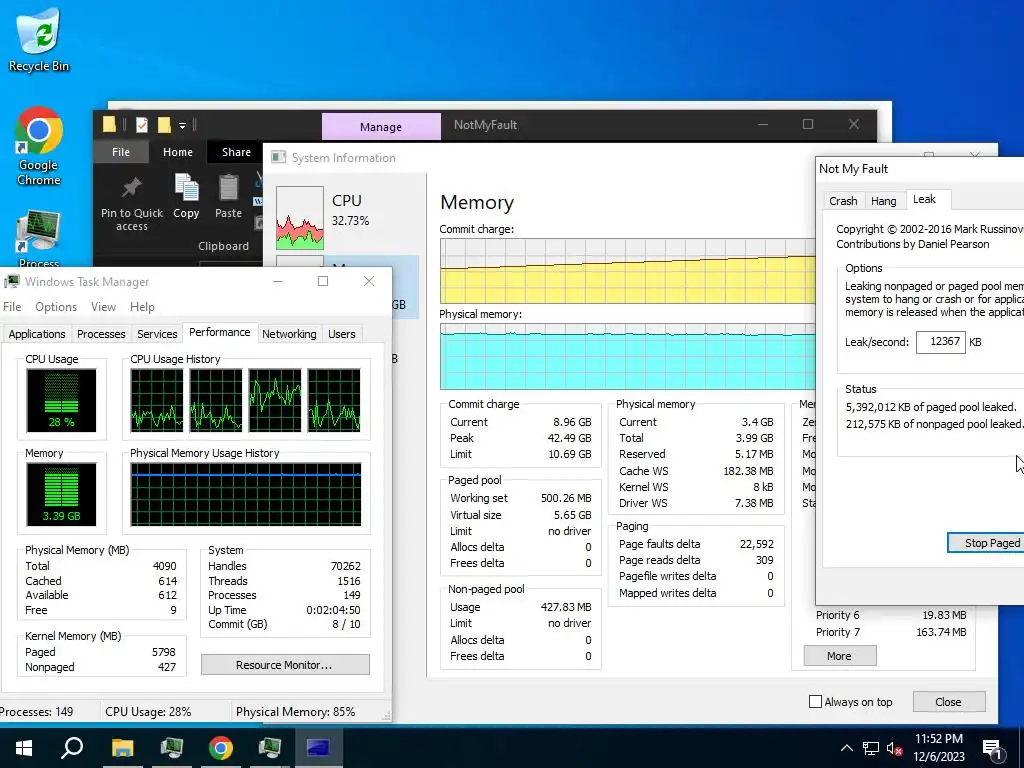Click the Not My Fault taskbar icon
Image resolution: width=1024 pixels, height=768 pixels.
click(318, 748)
